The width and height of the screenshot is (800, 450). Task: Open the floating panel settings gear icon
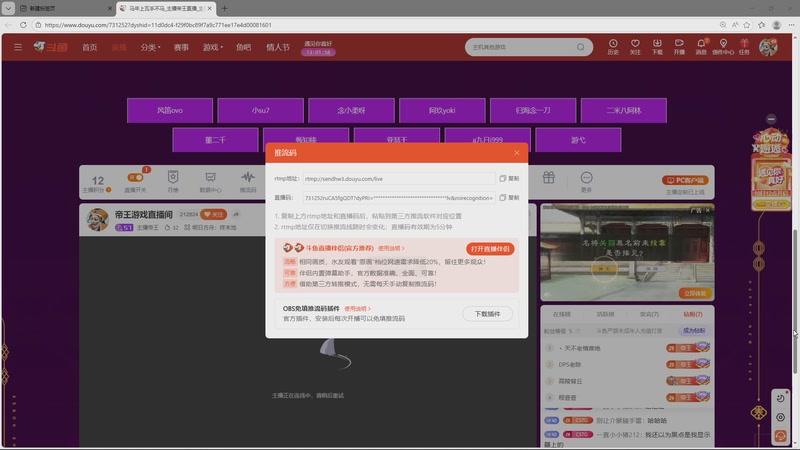pyautogui.click(x=780, y=417)
